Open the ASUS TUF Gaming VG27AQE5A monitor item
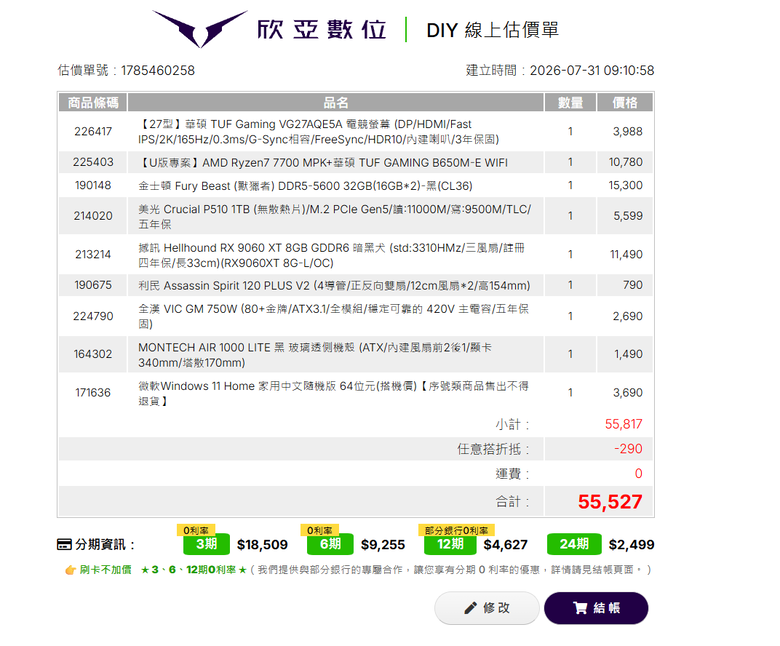The height and width of the screenshot is (646, 780). (318, 132)
